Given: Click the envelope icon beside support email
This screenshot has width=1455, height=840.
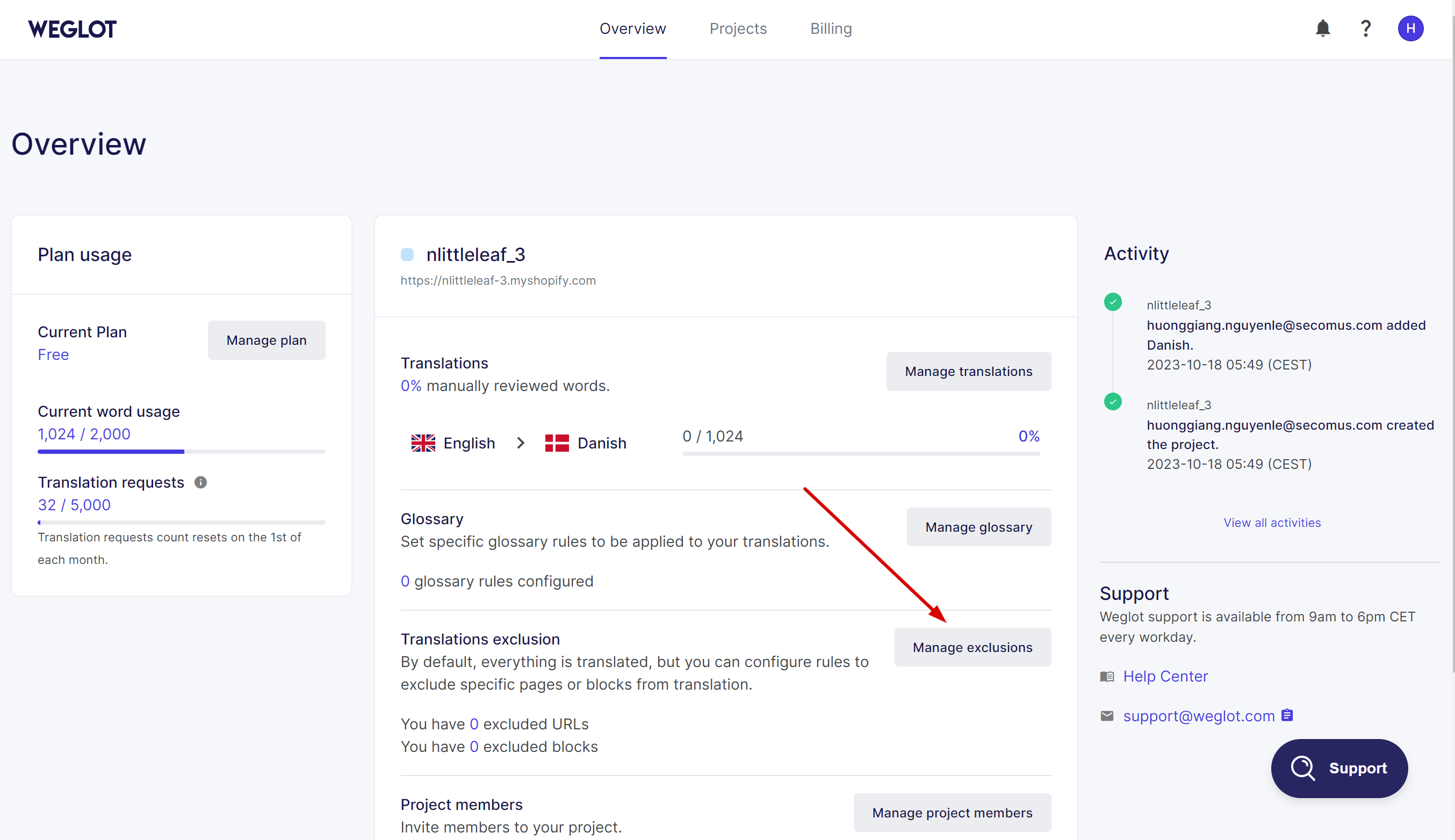Looking at the screenshot, I should pos(1106,716).
